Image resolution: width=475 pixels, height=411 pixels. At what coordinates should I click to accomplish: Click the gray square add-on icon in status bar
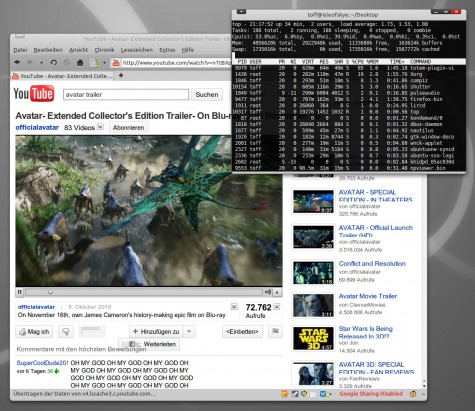295,394
